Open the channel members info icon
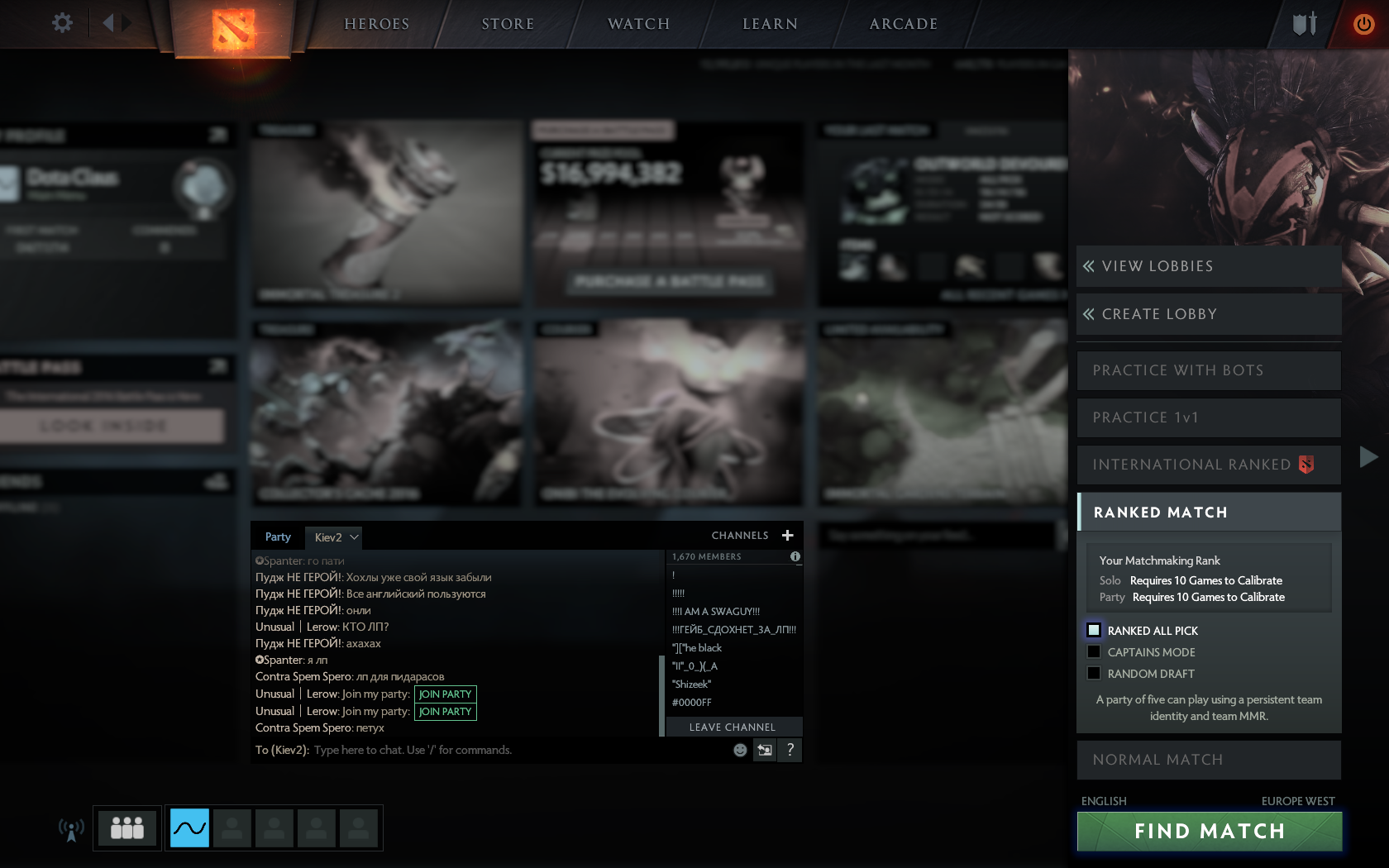 coord(795,556)
